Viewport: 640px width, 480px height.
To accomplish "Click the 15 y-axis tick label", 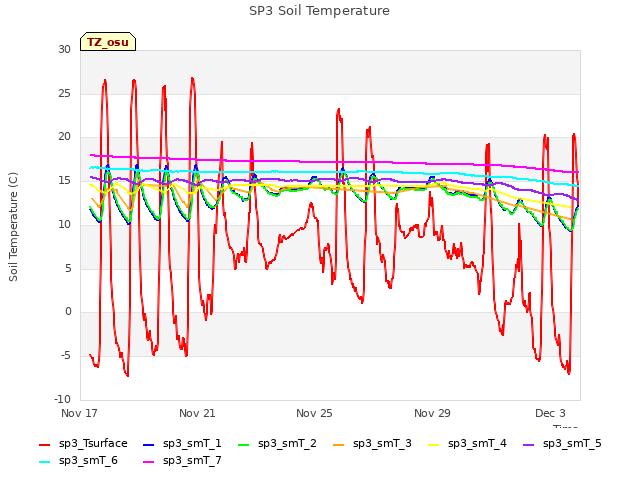I will point(64,180).
